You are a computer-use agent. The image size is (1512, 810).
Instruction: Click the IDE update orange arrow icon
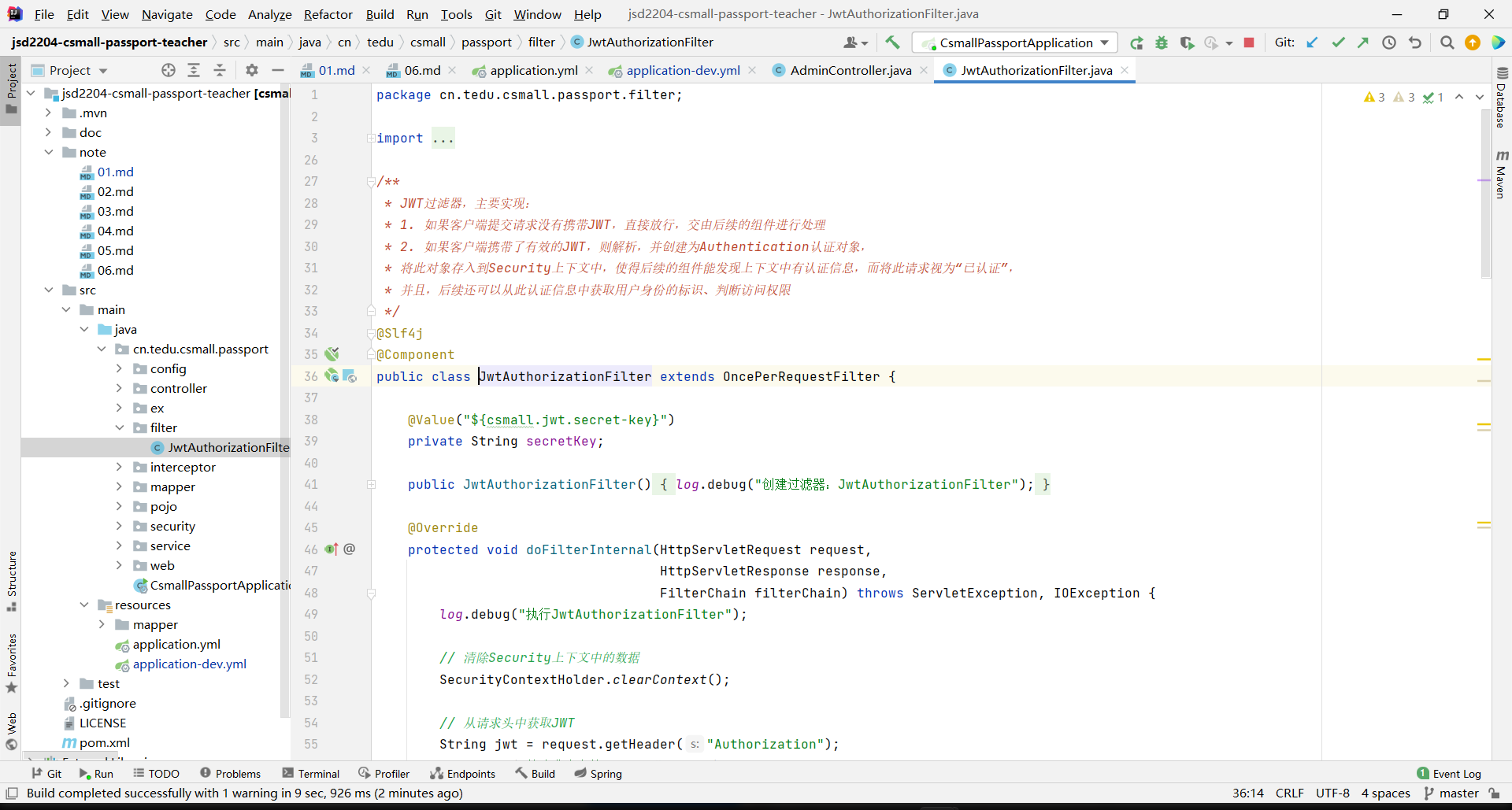tap(1473, 43)
